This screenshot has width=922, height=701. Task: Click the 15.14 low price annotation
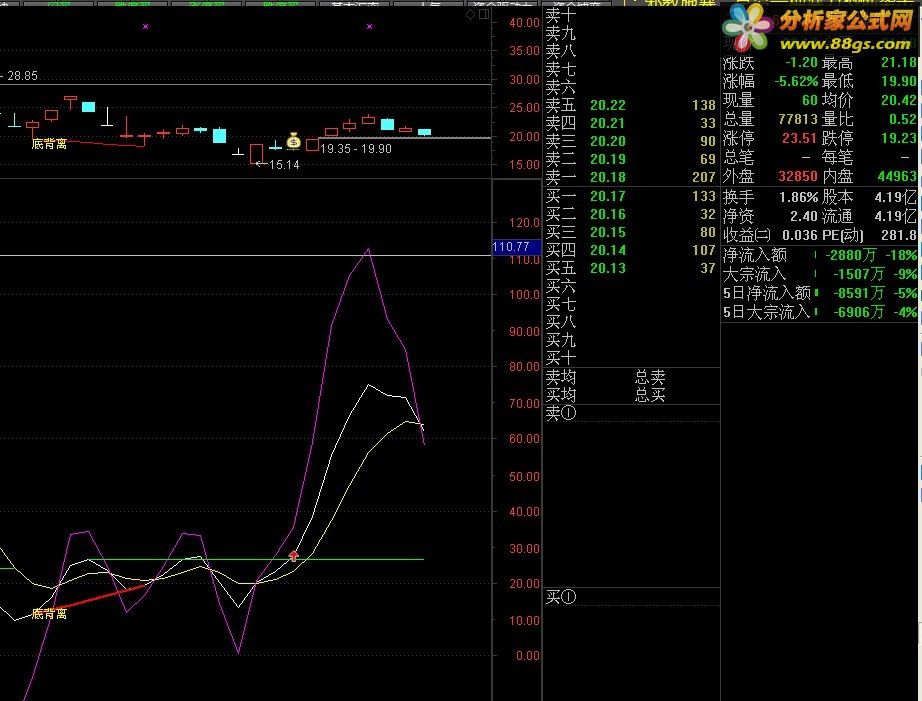coord(284,165)
